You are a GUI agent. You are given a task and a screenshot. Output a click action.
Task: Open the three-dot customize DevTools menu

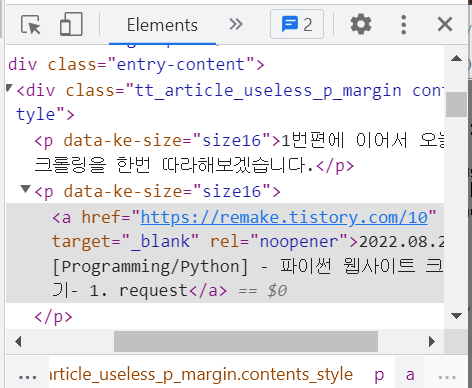click(404, 24)
